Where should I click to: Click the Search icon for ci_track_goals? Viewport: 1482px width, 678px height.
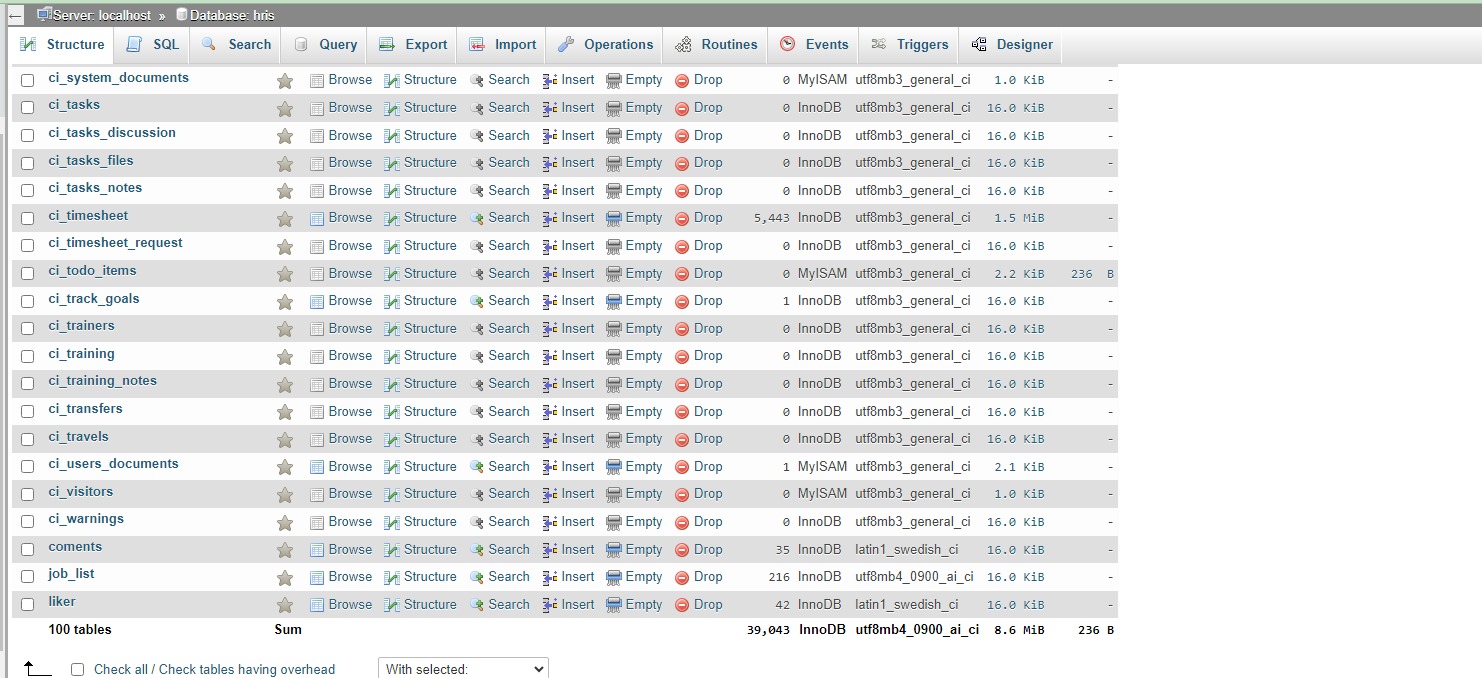pos(478,301)
